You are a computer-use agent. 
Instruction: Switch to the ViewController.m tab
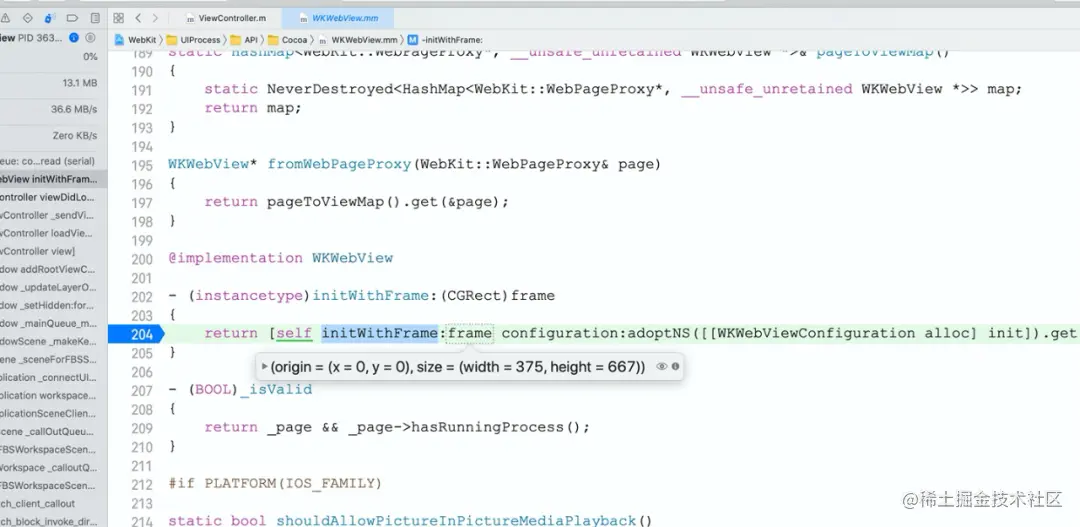(x=225, y=18)
